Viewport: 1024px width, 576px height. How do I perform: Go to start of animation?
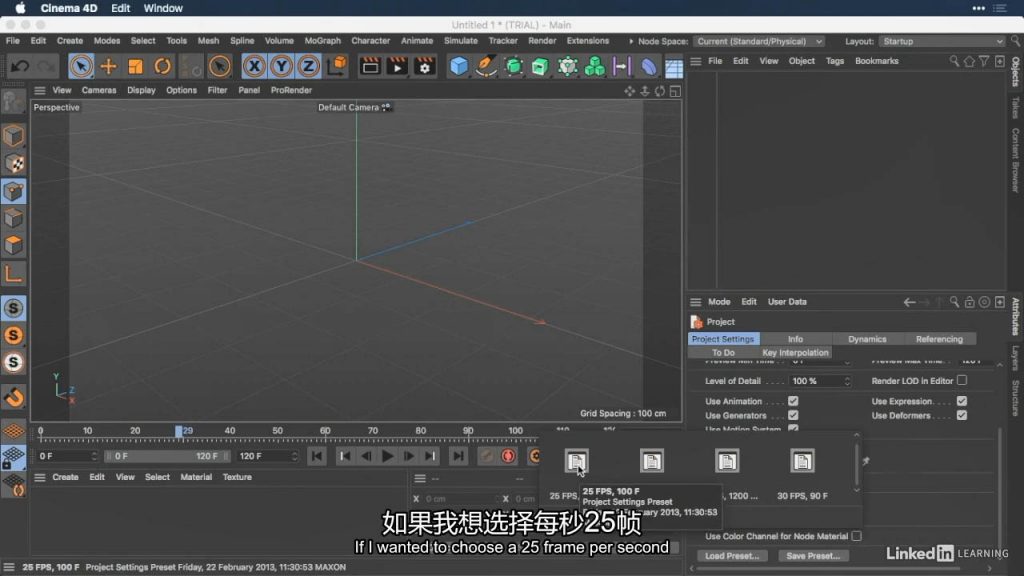click(x=317, y=456)
